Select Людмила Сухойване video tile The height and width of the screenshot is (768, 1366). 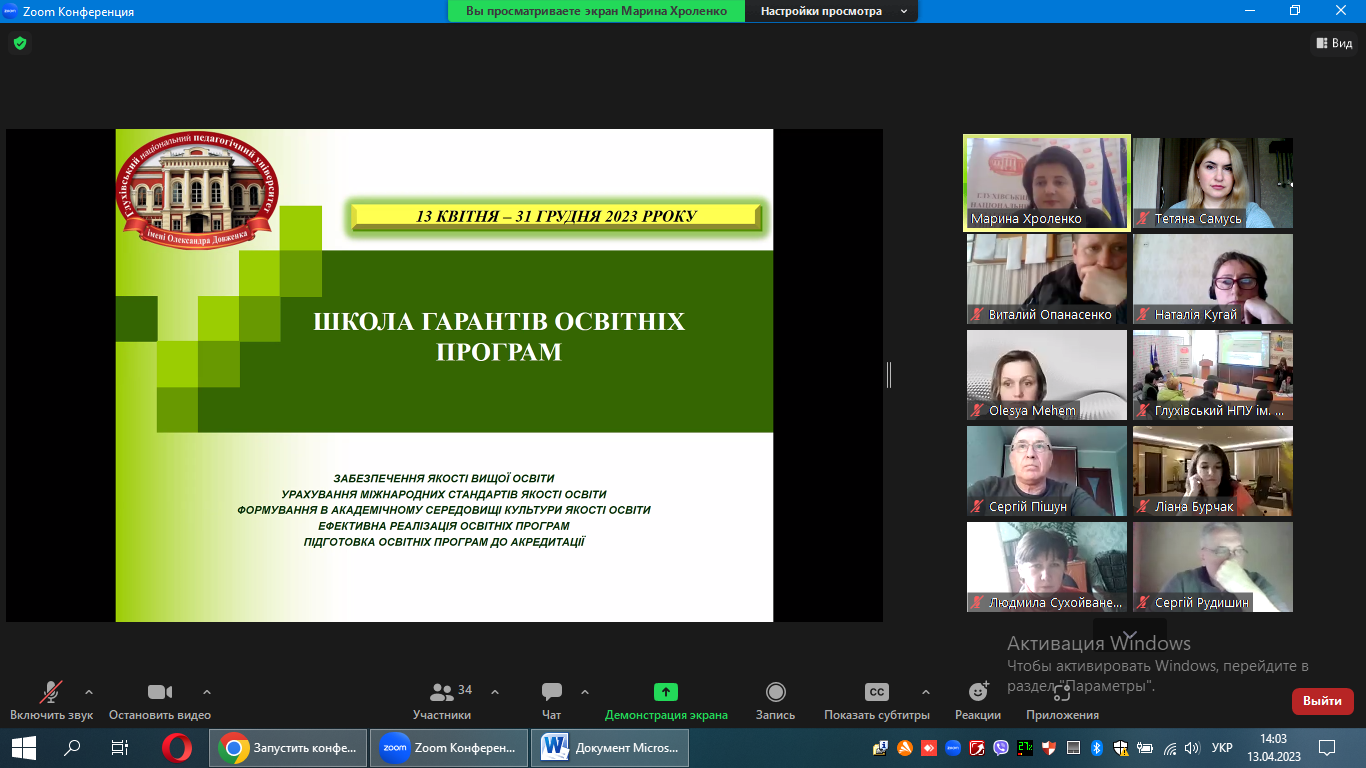pos(1047,567)
